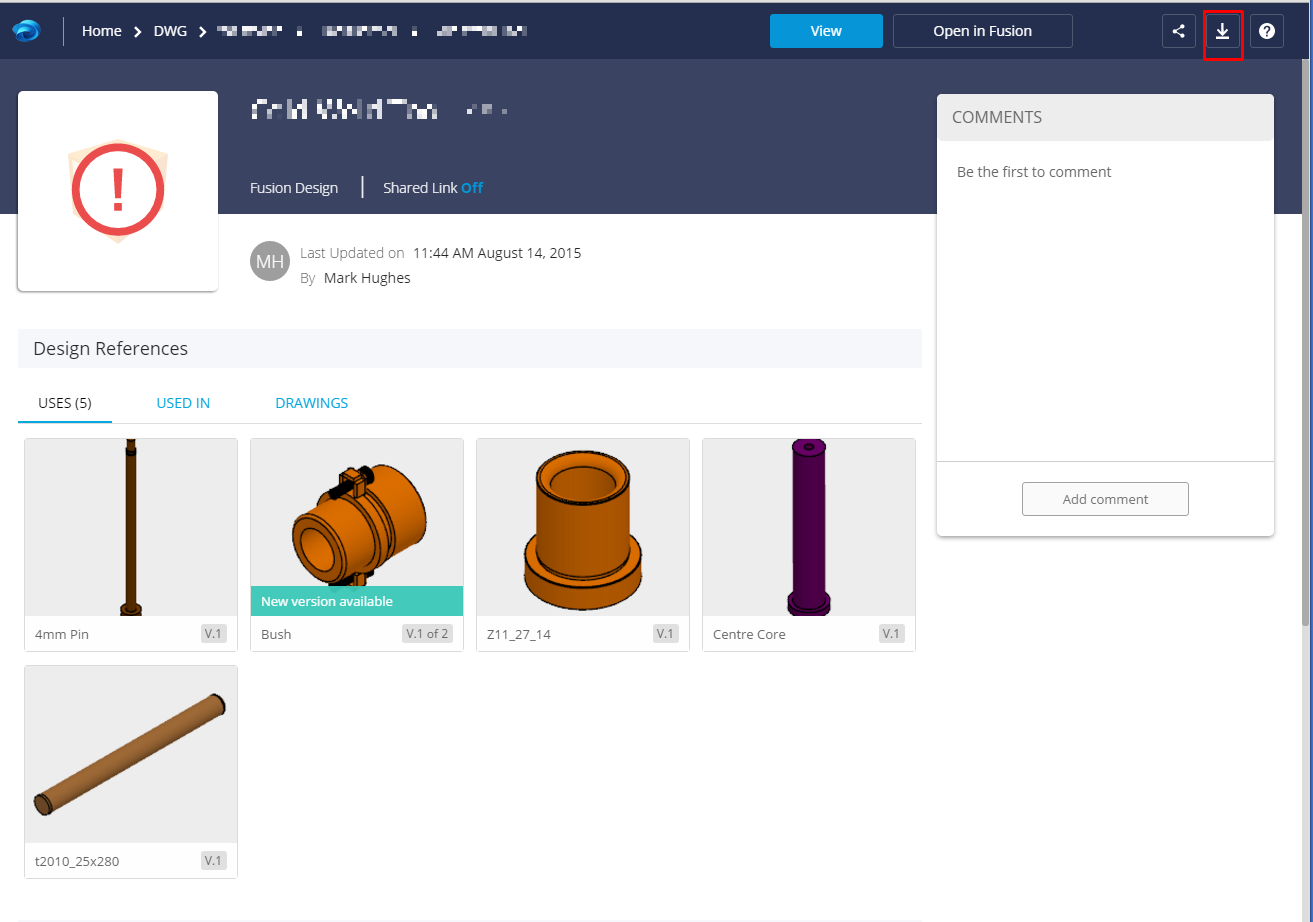1313x922 pixels.
Task: Click the A360 logo in top-left corner
Action: click(x=27, y=30)
